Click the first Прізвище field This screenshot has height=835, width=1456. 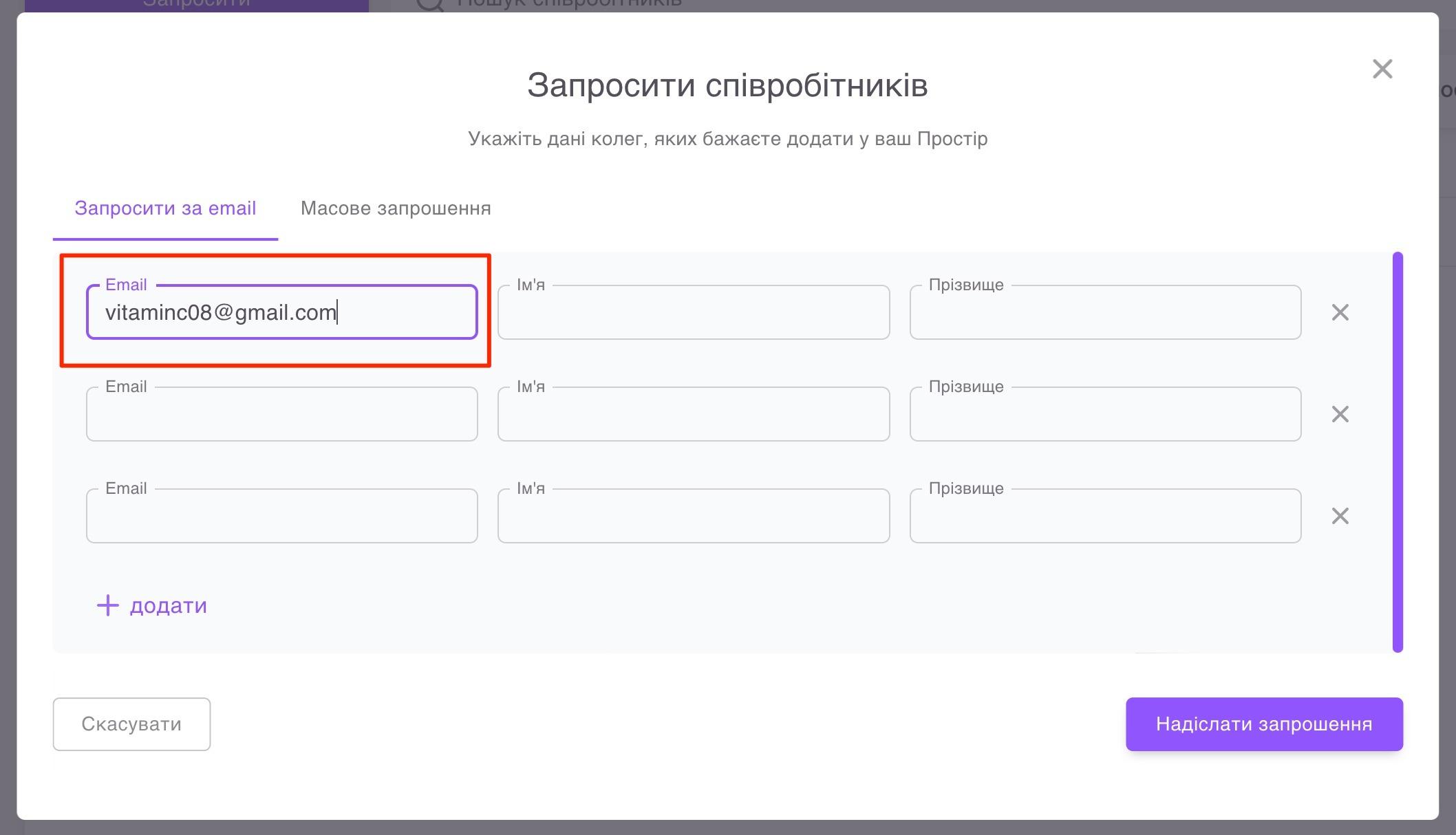coord(1104,312)
